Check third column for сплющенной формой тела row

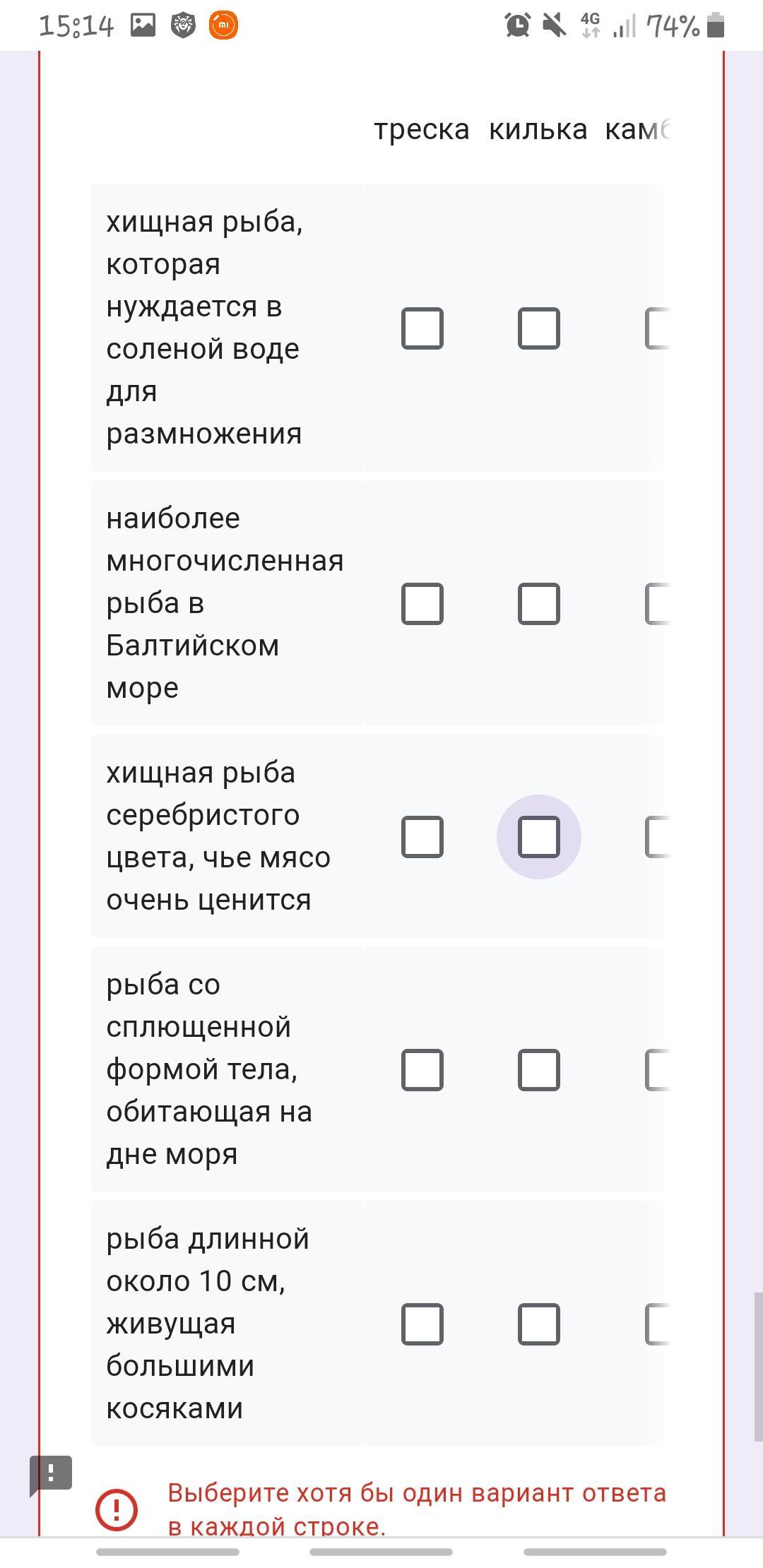tap(657, 1070)
